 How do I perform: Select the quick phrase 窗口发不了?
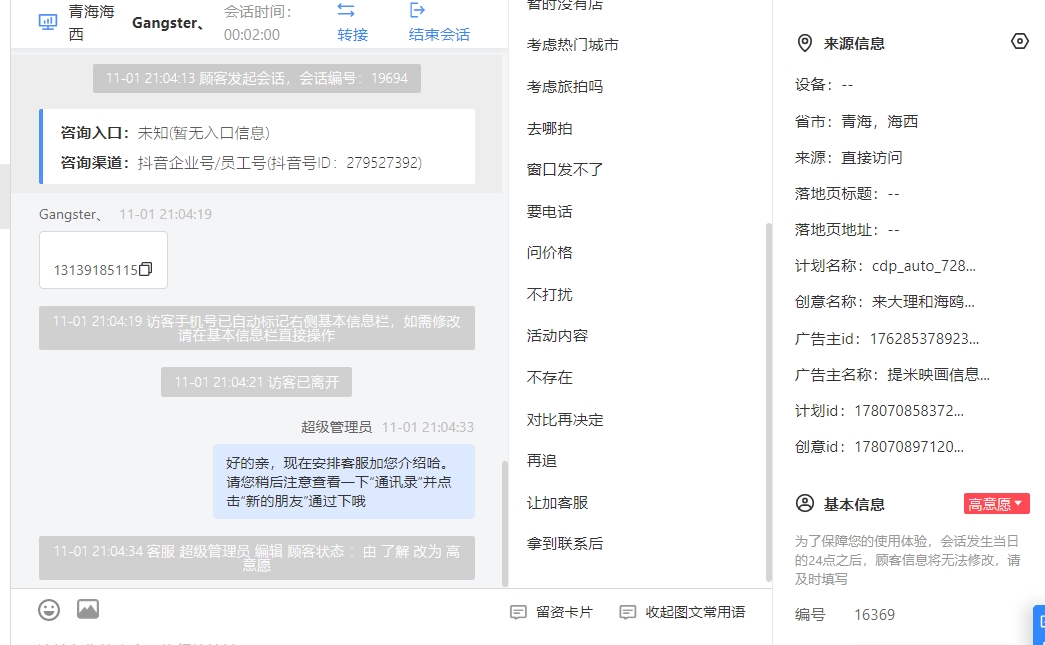pyautogui.click(x=564, y=170)
